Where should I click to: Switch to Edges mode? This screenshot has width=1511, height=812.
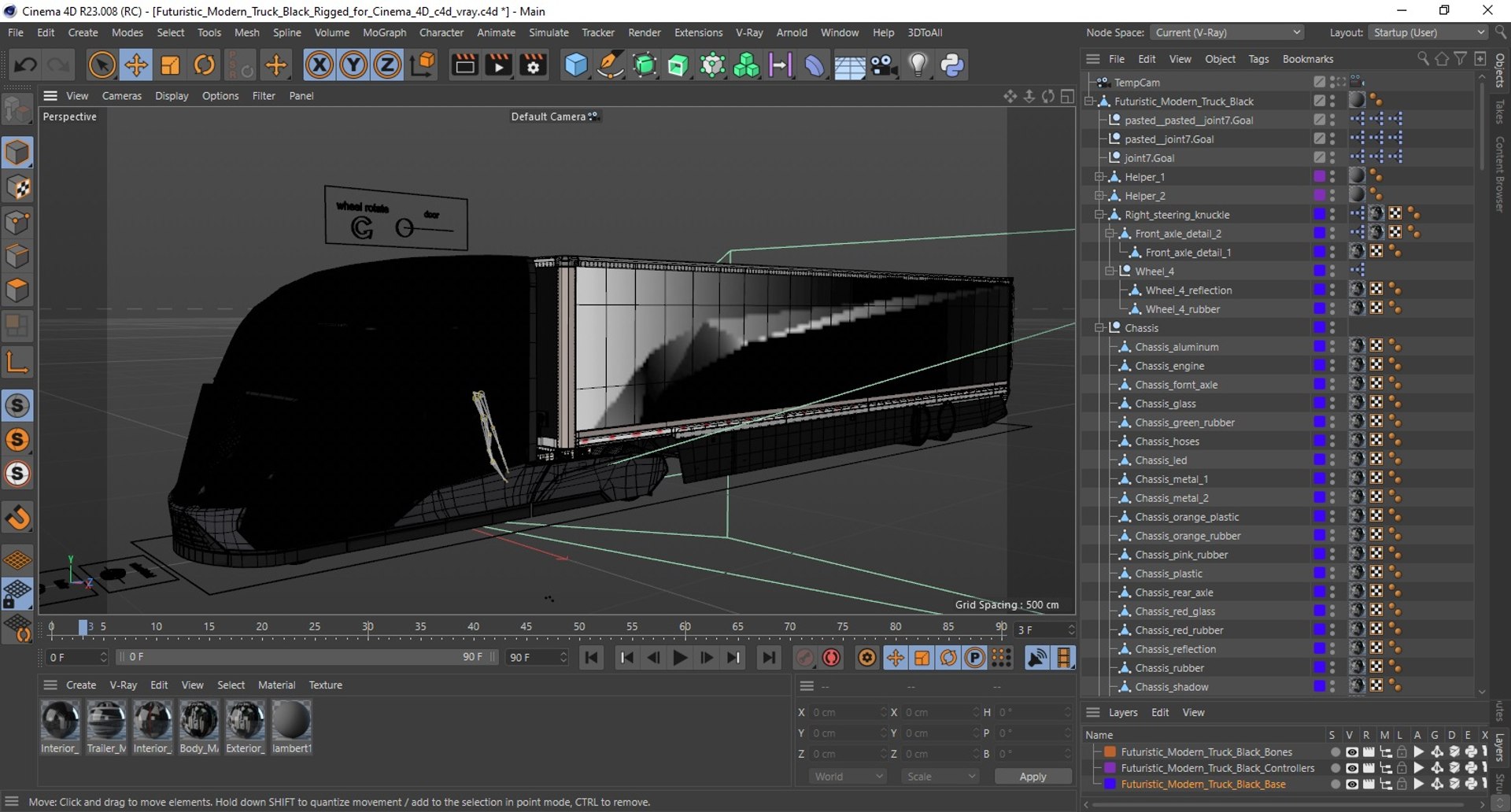pyautogui.click(x=17, y=257)
